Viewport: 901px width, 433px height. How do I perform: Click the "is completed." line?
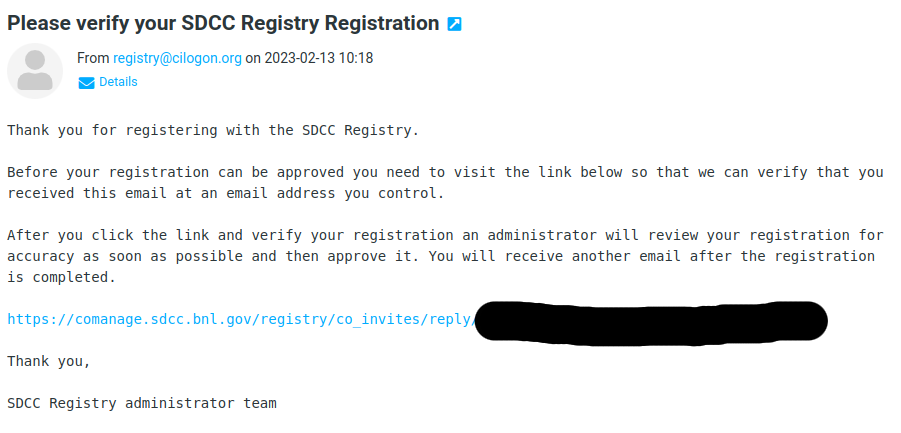[61, 278]
